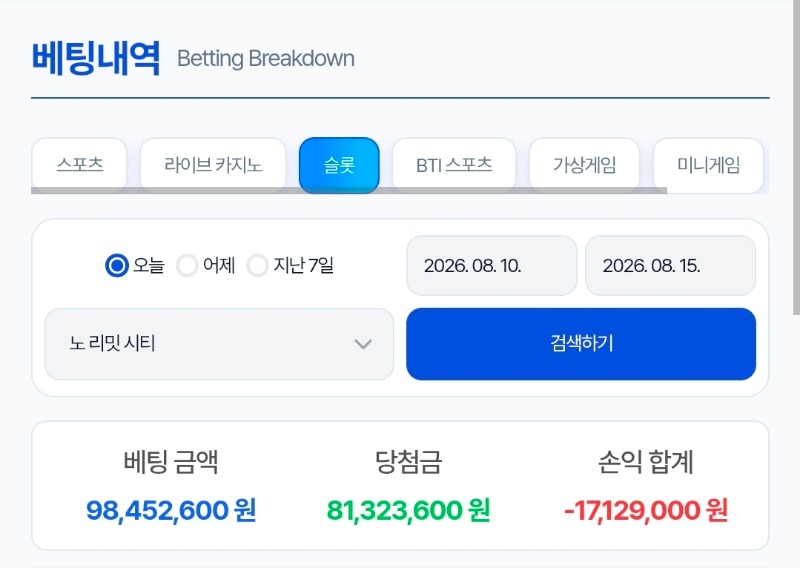Click the dropdown chevron arrow icon

363,344
